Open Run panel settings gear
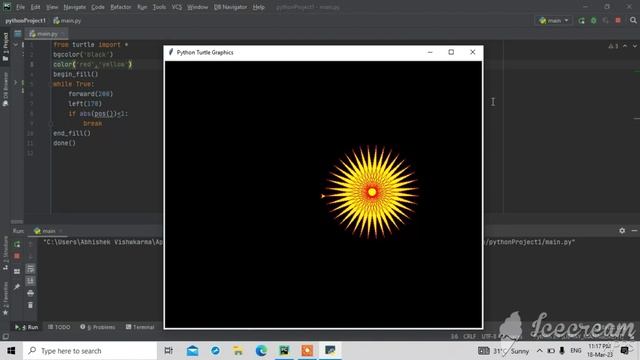This screenshot has height=360, width=640. tap(622, 231)
